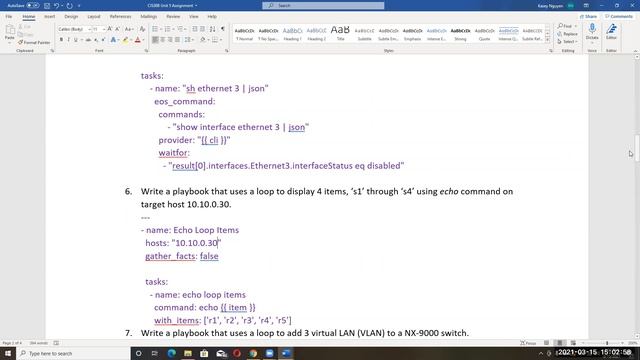Screen dimensions: 640x360
Task: Open the Select dropdown in Editing group
Action: [x=568, y=42]
